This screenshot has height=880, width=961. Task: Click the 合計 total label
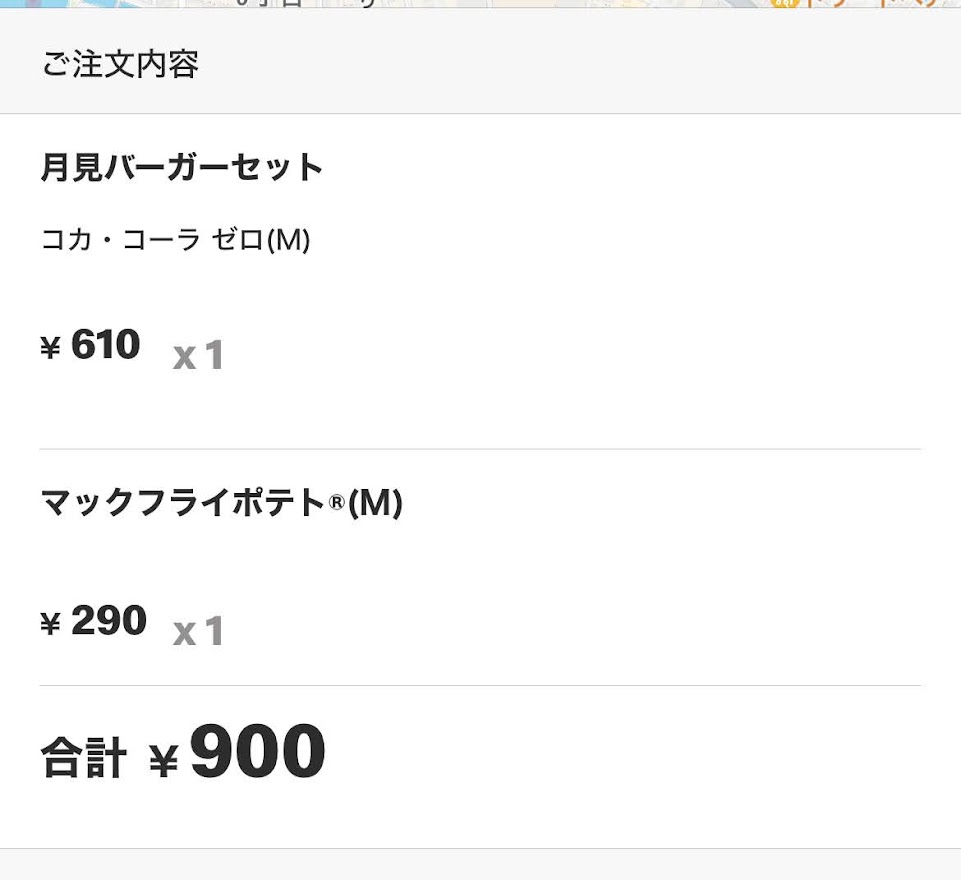tap(83, 757)
